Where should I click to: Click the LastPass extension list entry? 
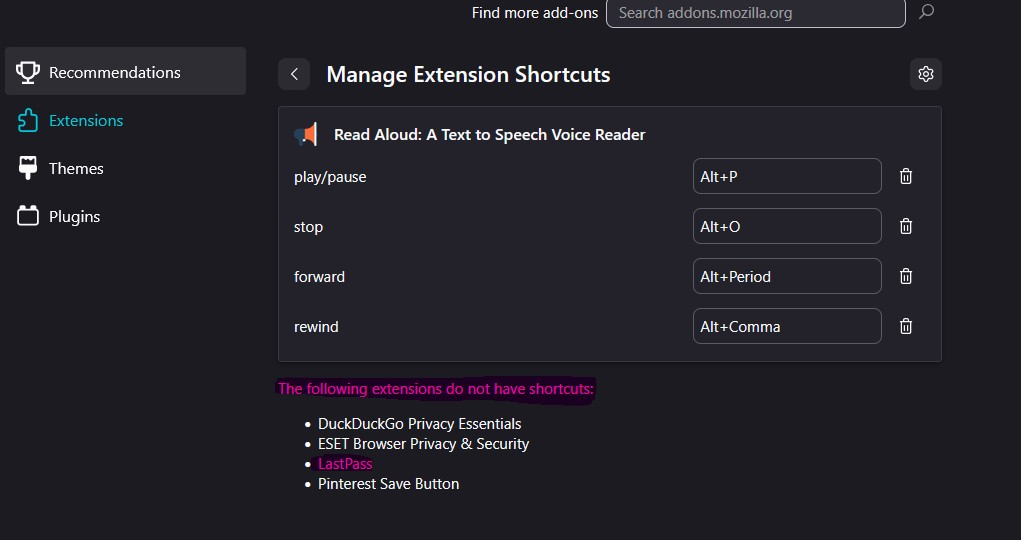[345, 464]
